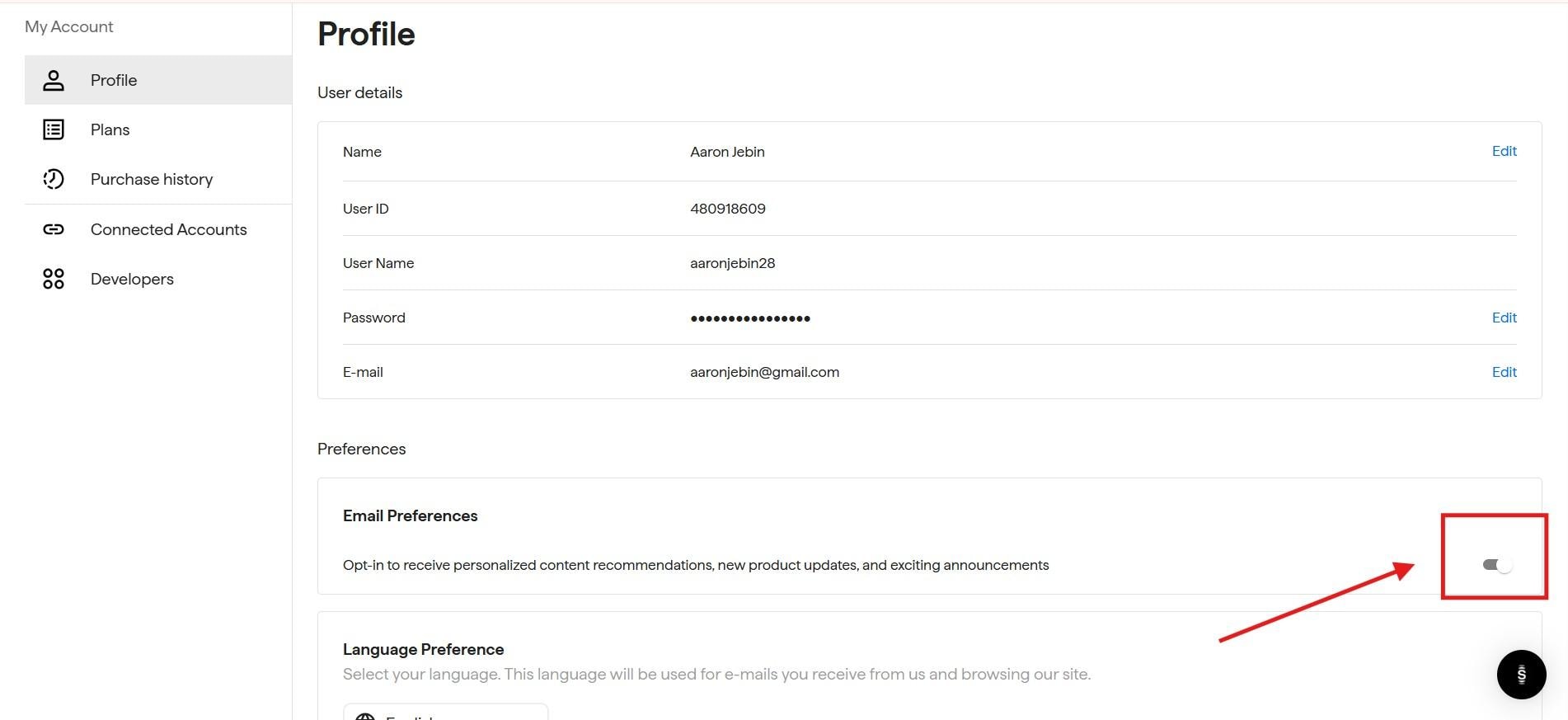Viewport: 1568px width, 720px height.
Task: Open the language dropdown under Language Preference
Action: coord(445,713)
